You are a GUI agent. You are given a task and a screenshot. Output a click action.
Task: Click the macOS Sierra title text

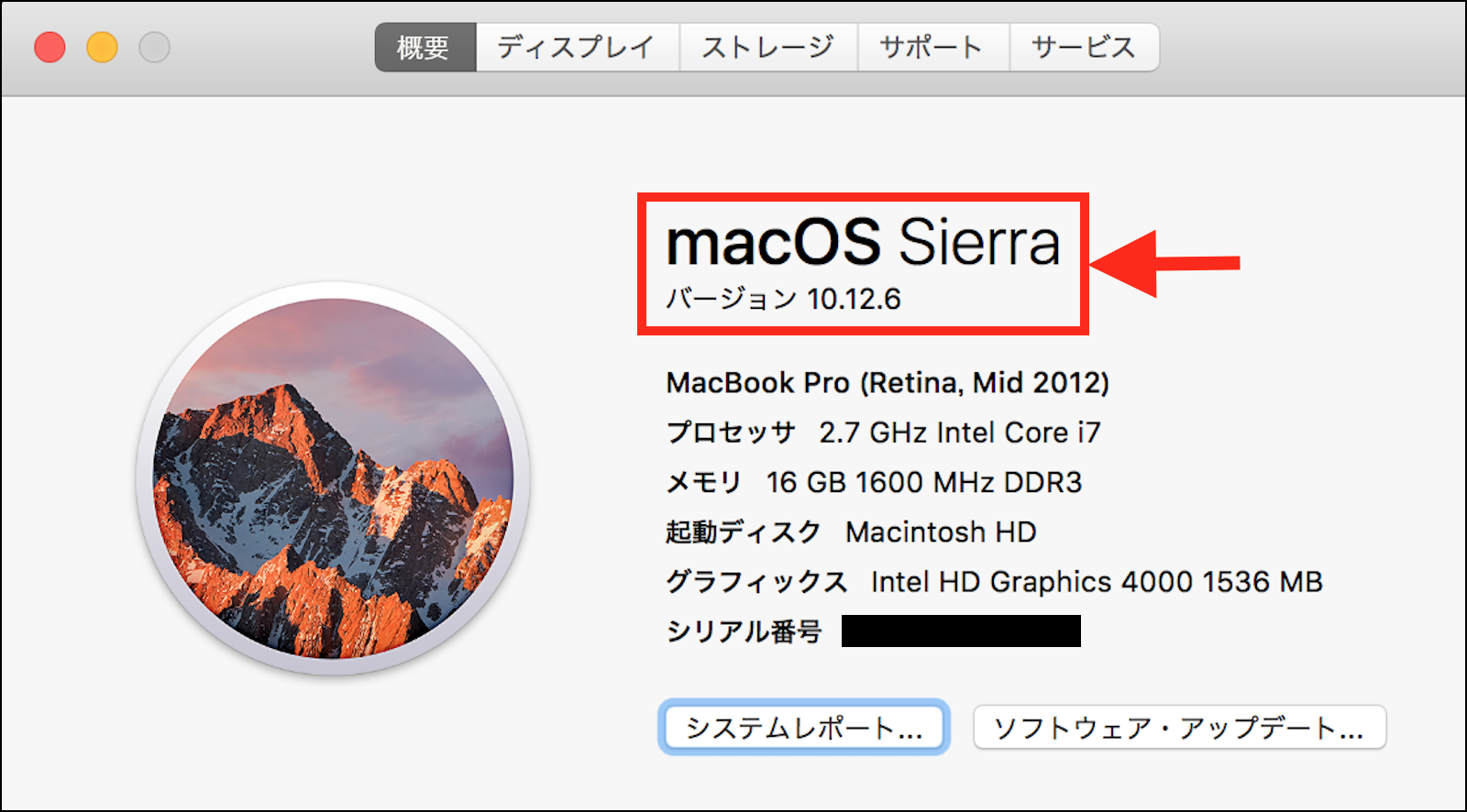[x=863, y=243]
